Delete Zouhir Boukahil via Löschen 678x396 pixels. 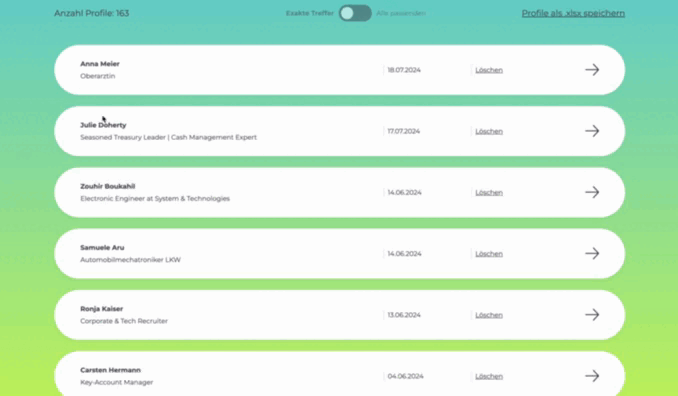pos(489,193)
